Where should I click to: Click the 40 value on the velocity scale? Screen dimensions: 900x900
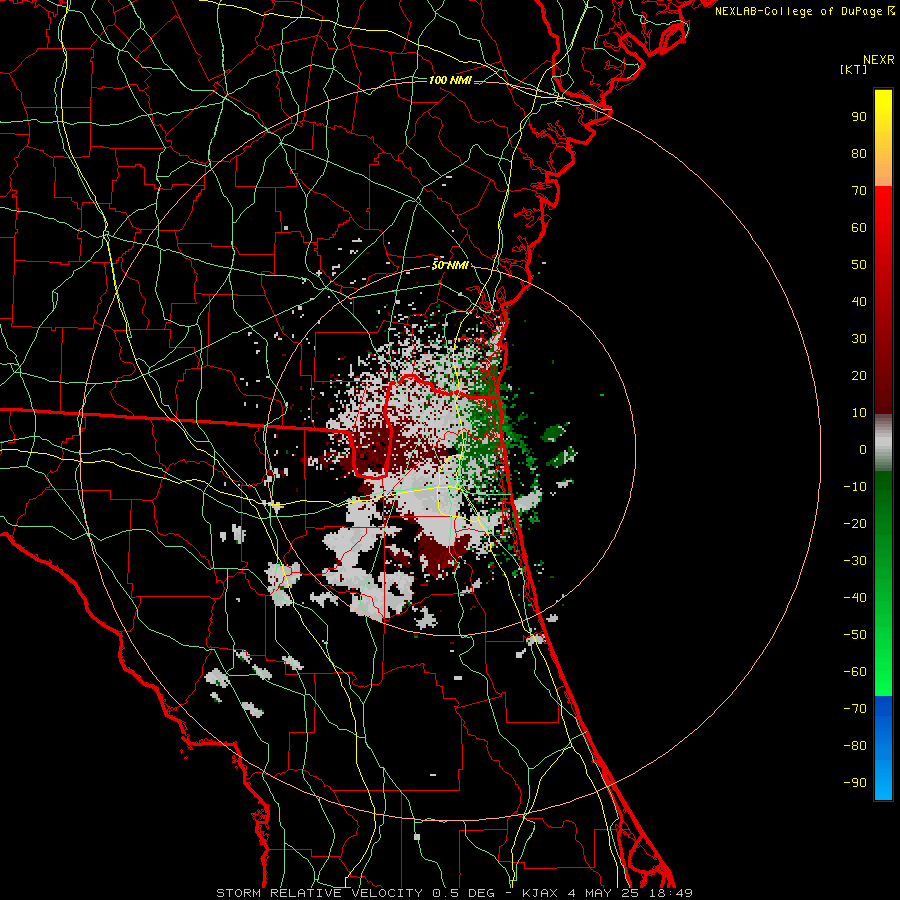pos(859,301)
